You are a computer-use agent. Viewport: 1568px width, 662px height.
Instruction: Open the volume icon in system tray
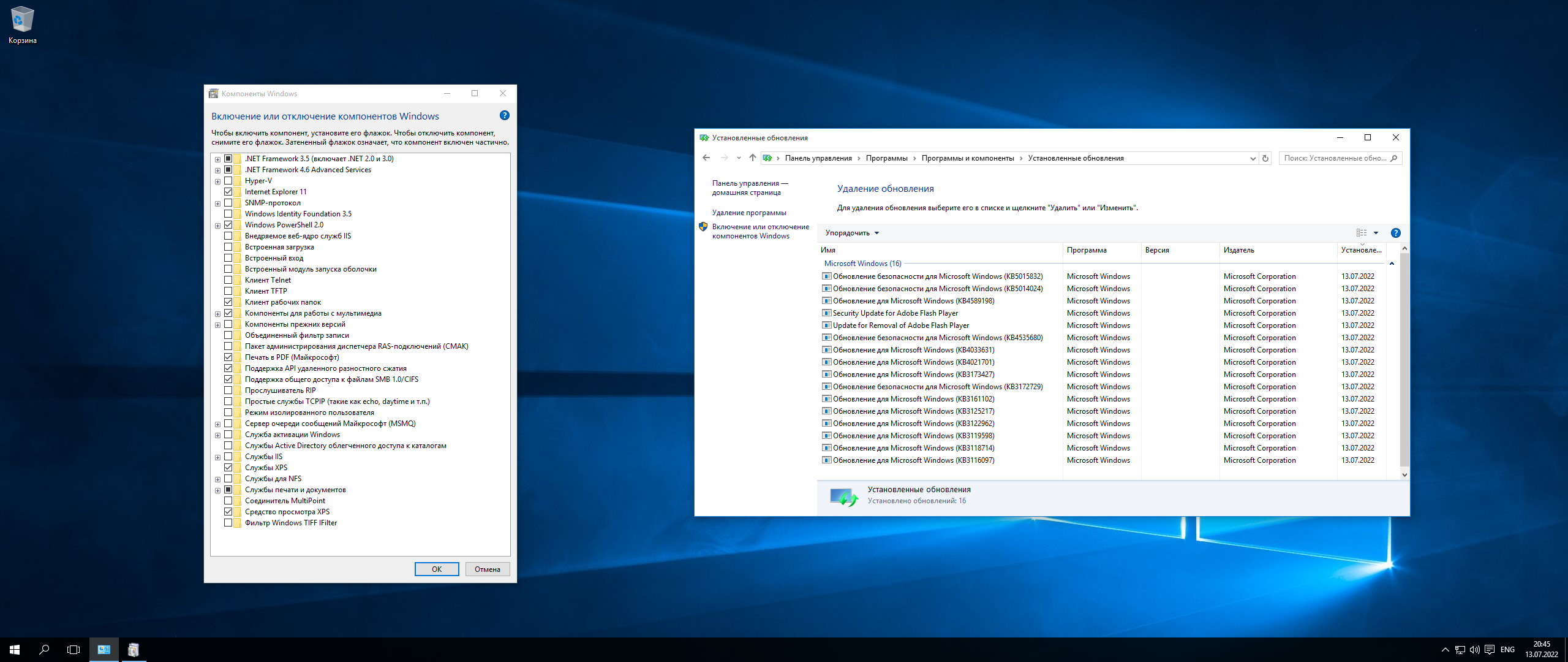(x=1475, y=650)
